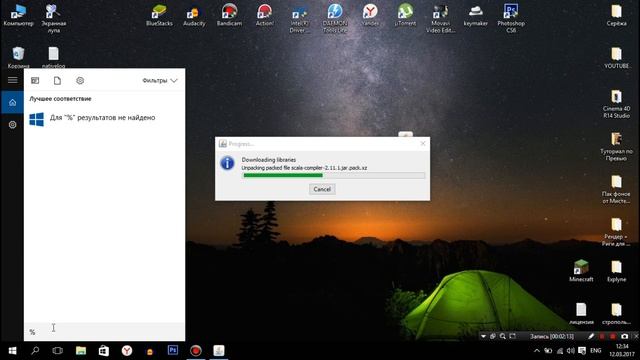Launch Cinema 4D R14 Studio shortcut
The image size is (640, 360).
click(x=616, y=104)
